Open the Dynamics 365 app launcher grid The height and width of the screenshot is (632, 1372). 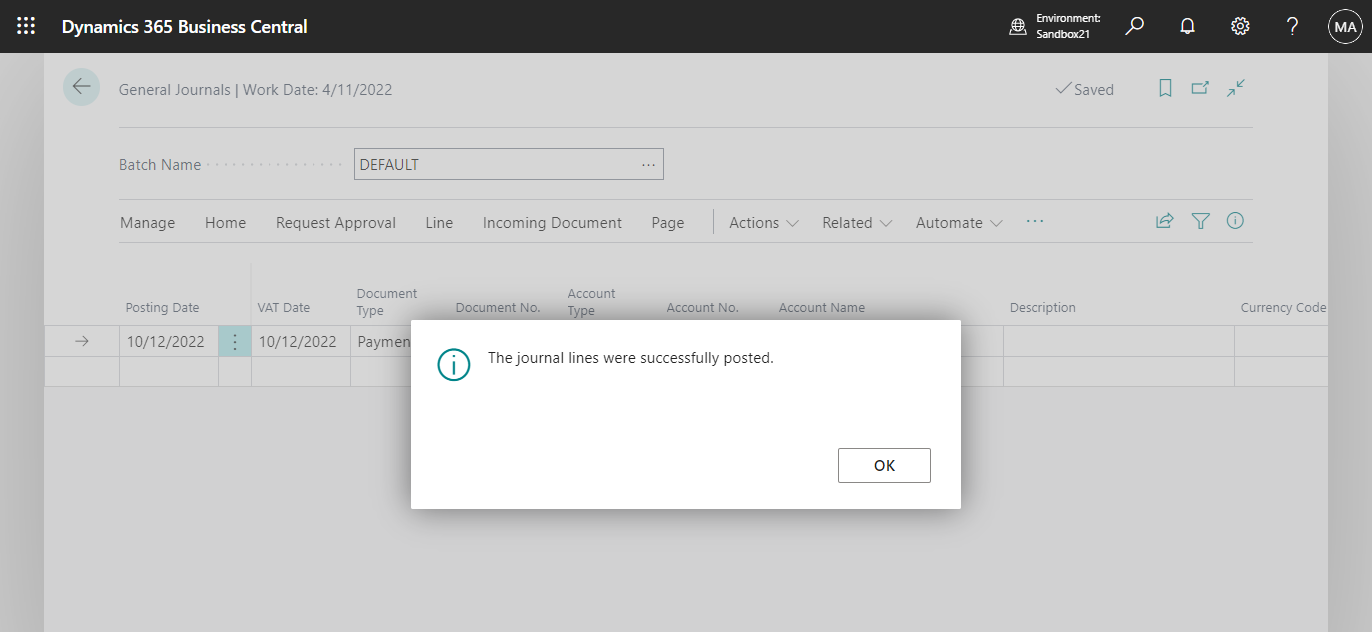point(26,26)
